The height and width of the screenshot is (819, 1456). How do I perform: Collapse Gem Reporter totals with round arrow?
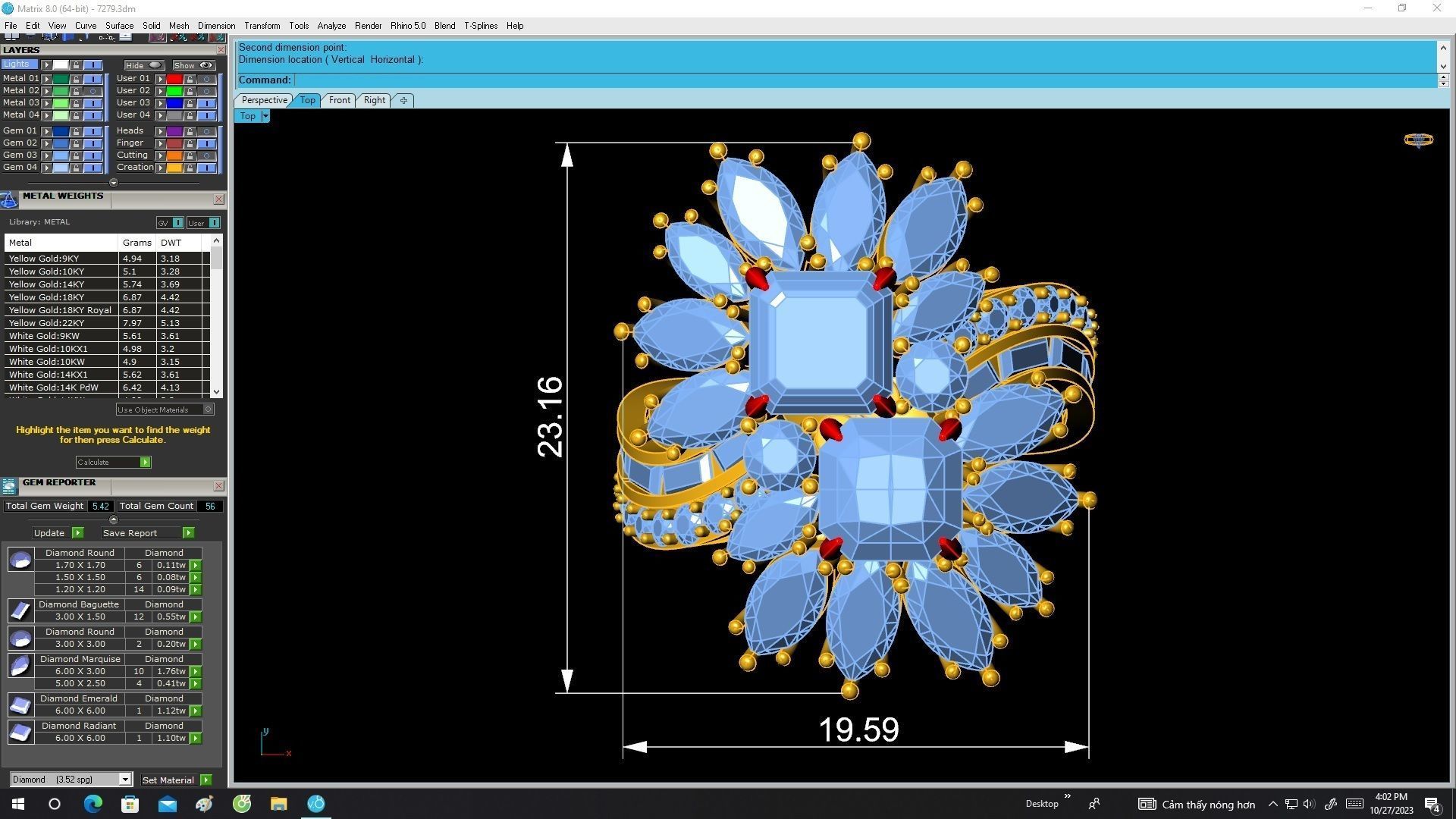113,519
